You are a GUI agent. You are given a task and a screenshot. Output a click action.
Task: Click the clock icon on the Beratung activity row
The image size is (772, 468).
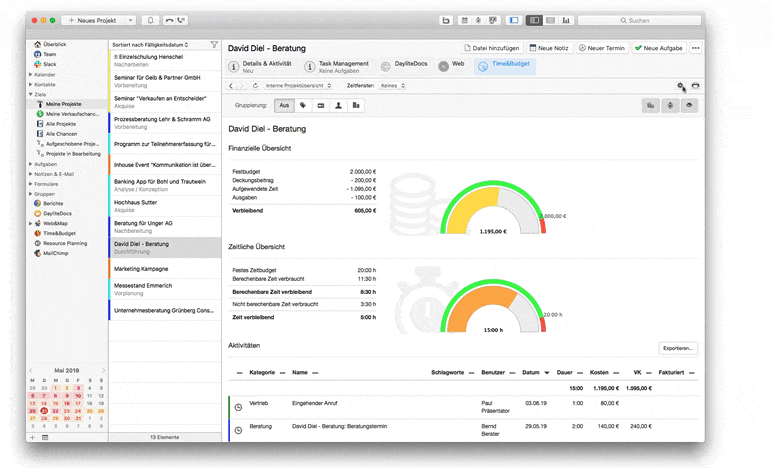[x=238, y=430]
